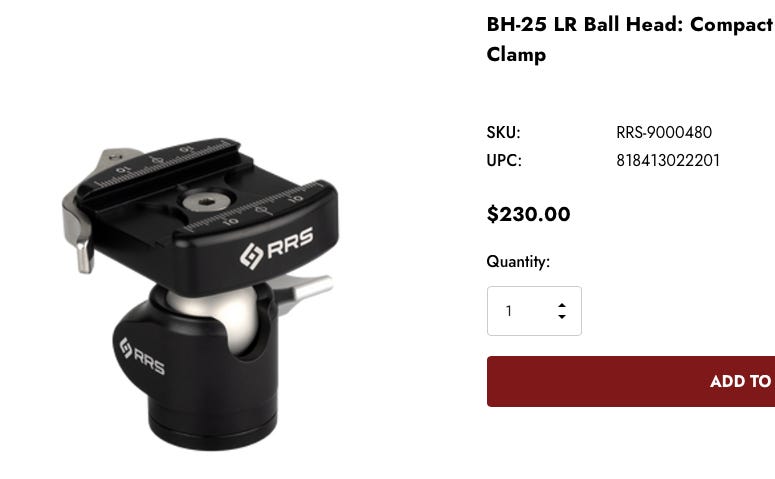Increase quantity with the up arrow
The width and height of the screenshot is (775, 479).
[561, 306]
